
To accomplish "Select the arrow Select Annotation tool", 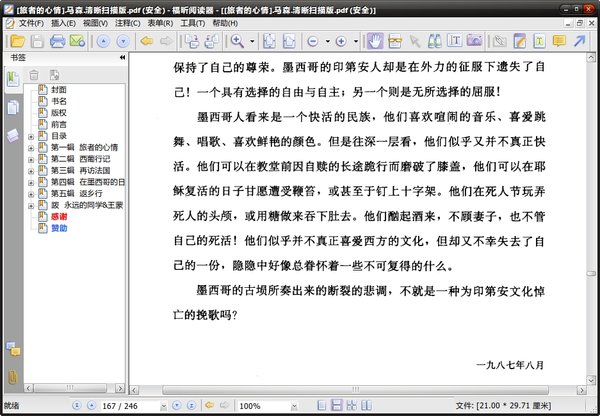I will point(415,41).
